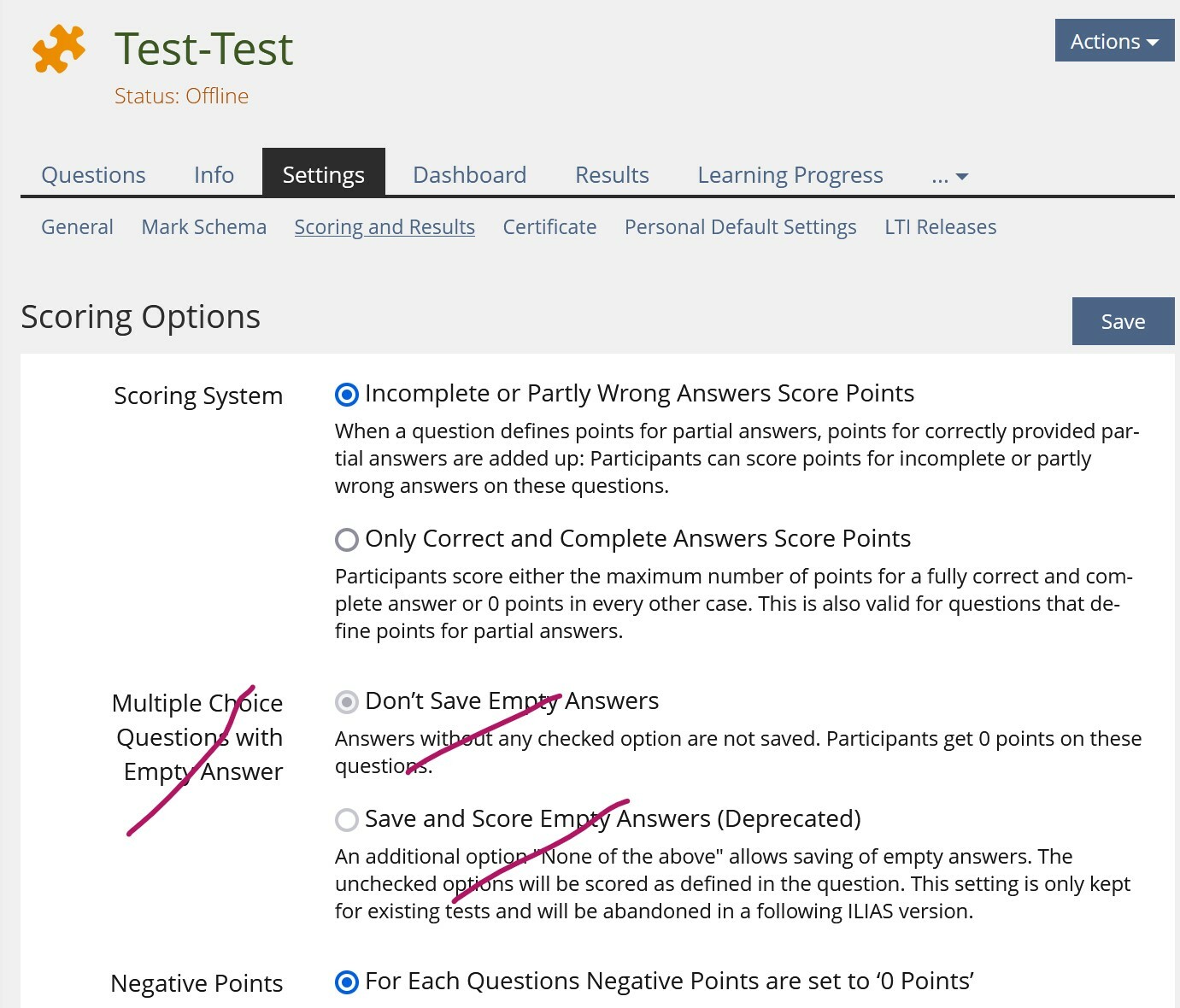Click the active Settings tab
This screenshot has width=1180, height=1008.
[x=323, y=175]
